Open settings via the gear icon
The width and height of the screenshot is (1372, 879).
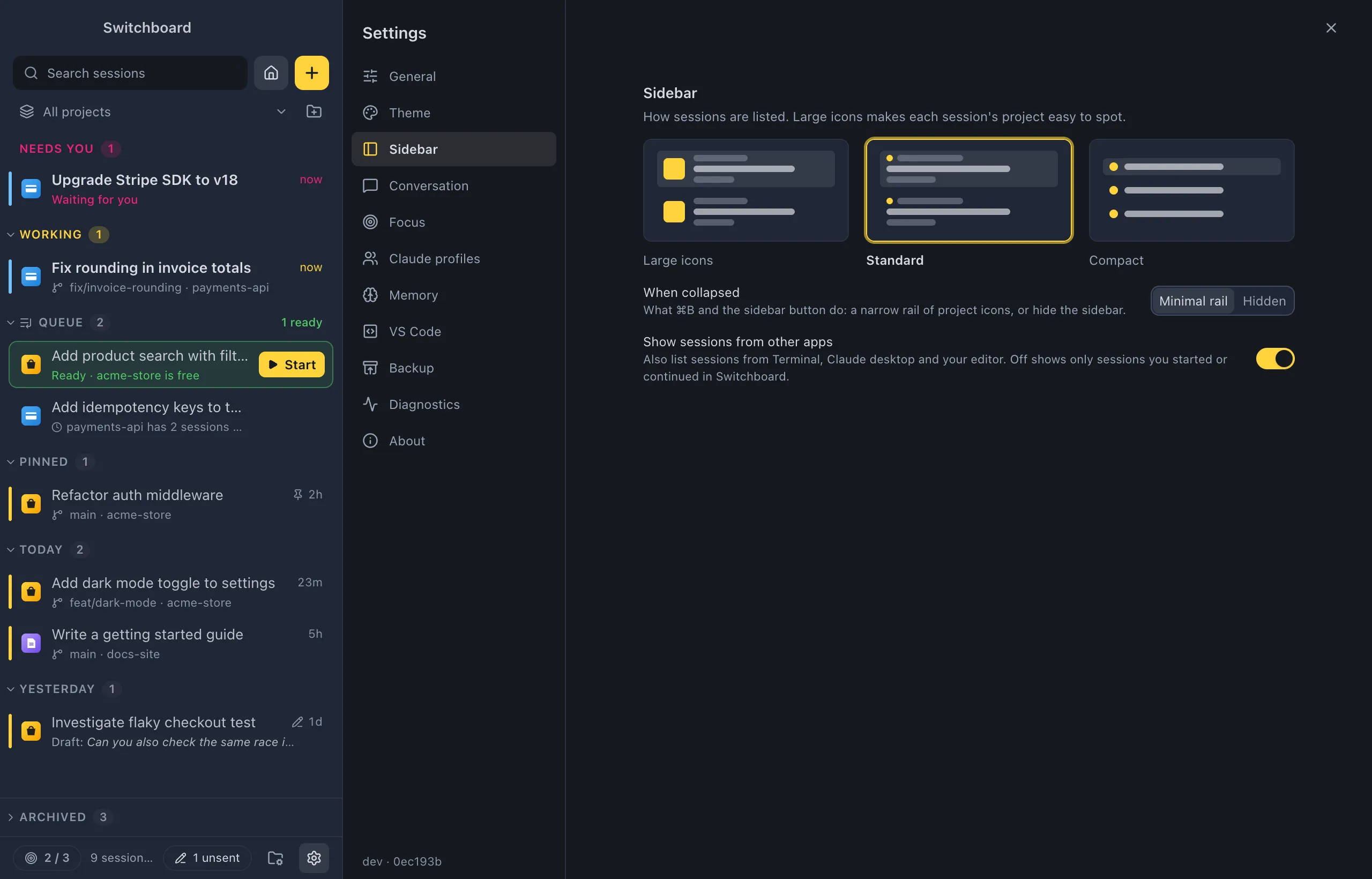pos(314,858)
